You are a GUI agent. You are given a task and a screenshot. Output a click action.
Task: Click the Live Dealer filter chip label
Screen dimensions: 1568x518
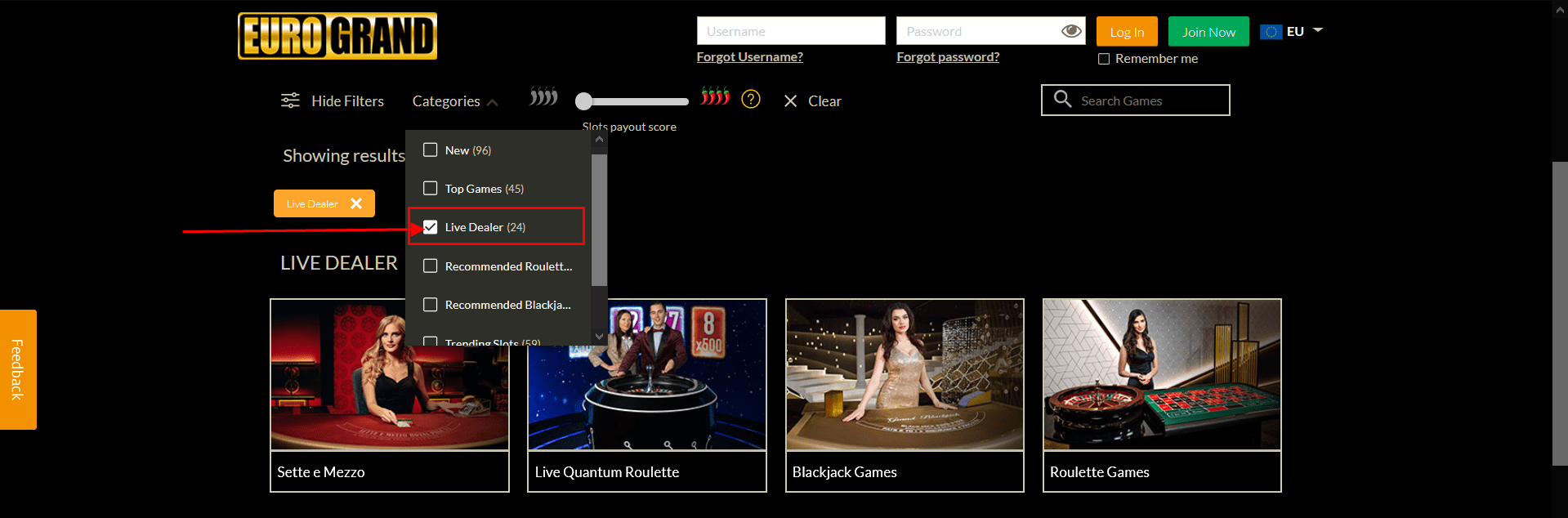[x=312, y=204]
